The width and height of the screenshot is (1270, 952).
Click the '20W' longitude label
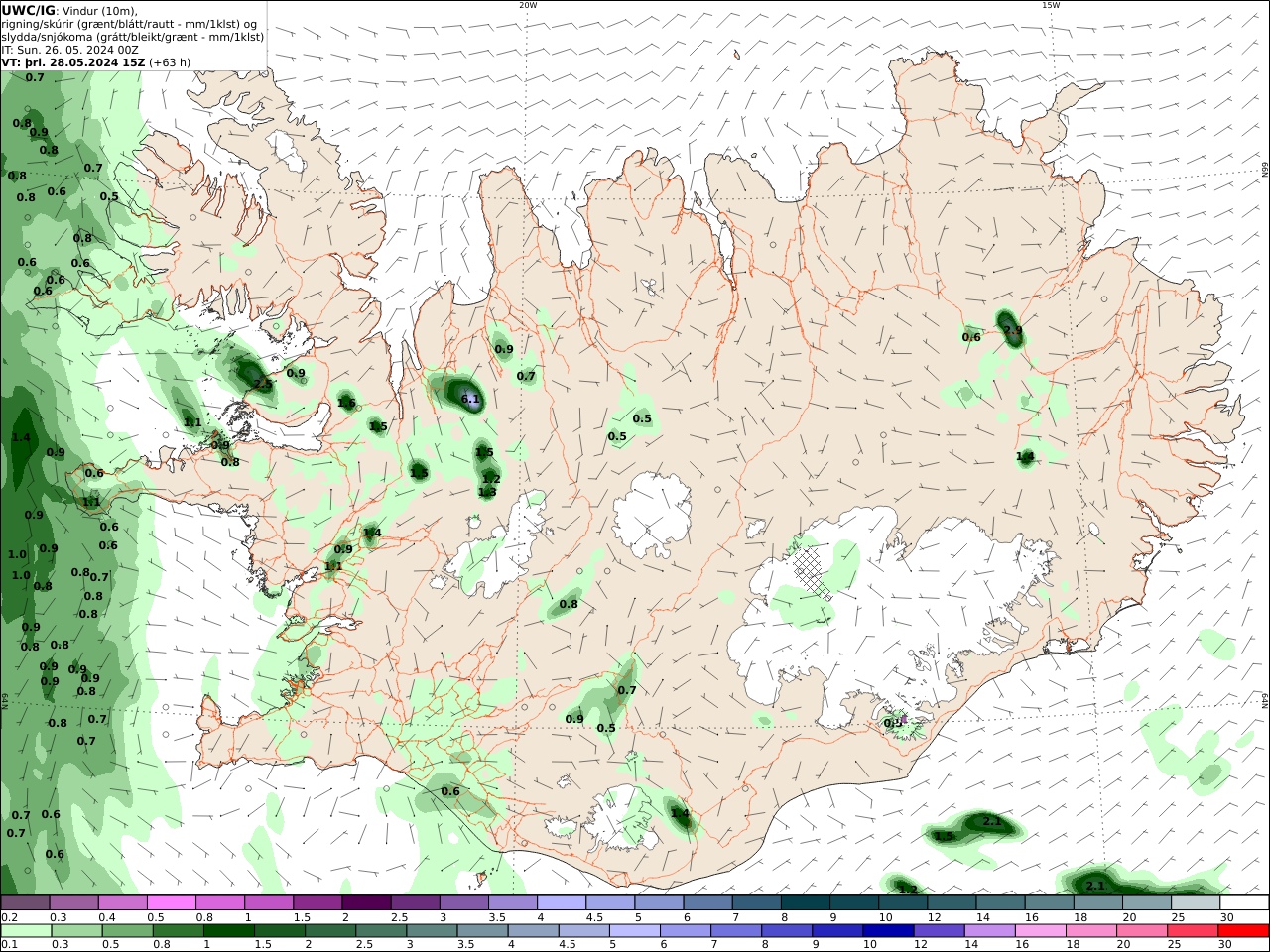pyautogui.click(x=528, y=5)
